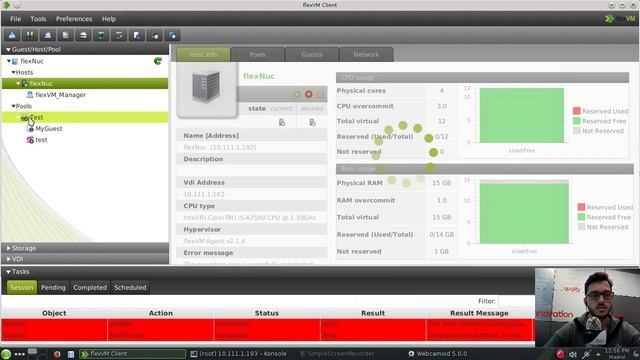The height and width of the screenshot is (360, 640).
Task: Click the Physical cores row in CPU usage
Action: (396, 91)
